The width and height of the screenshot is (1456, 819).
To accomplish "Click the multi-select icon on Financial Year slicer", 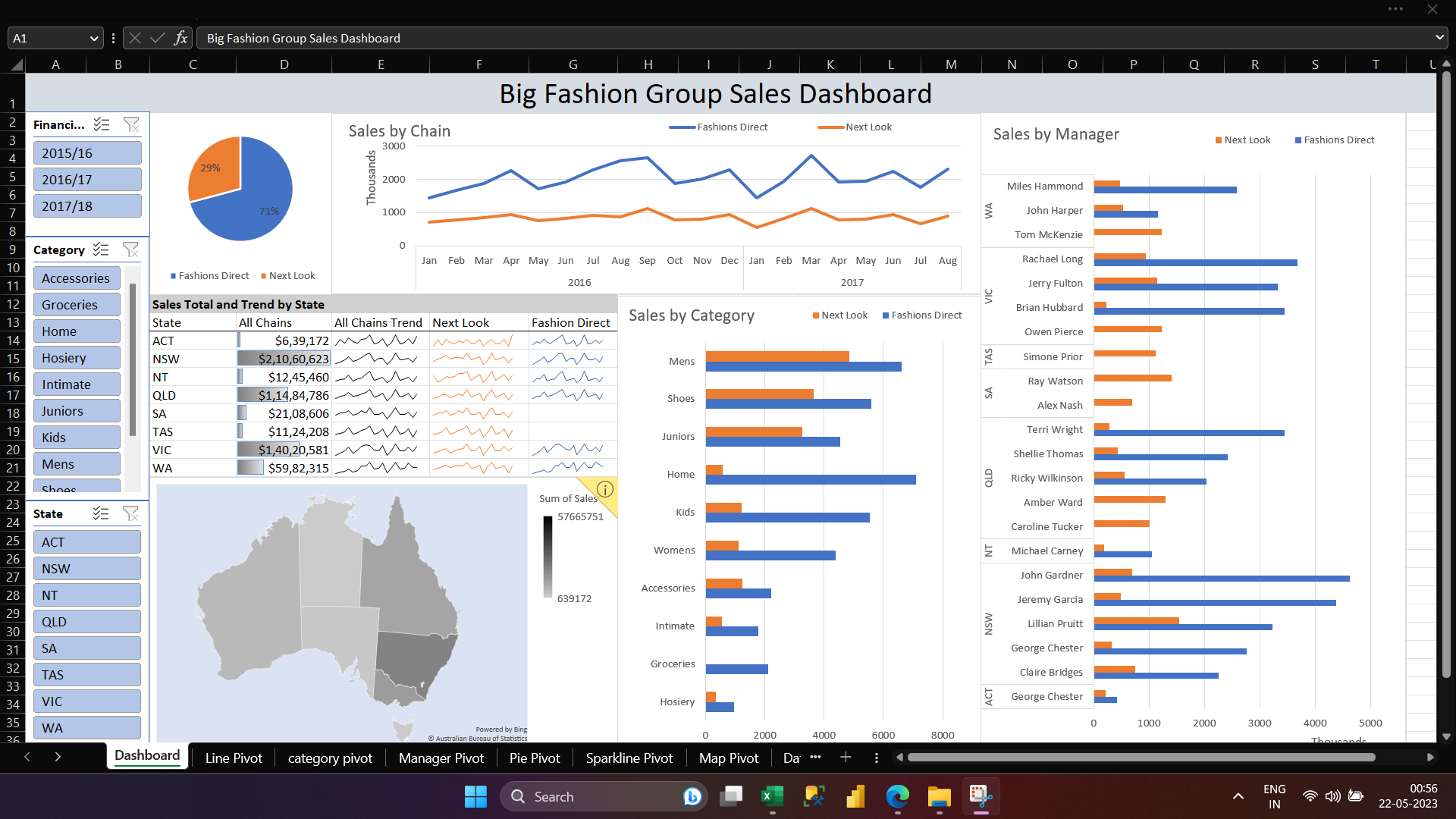I will coord(102,124).
